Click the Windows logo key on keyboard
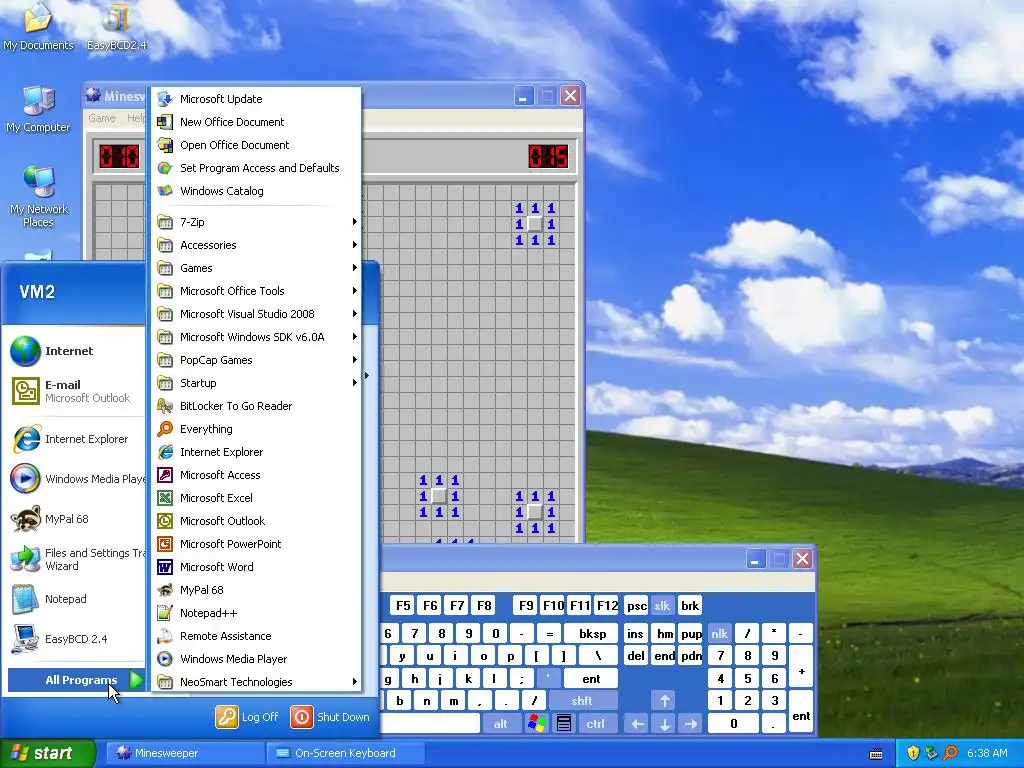 pos(537,724)
